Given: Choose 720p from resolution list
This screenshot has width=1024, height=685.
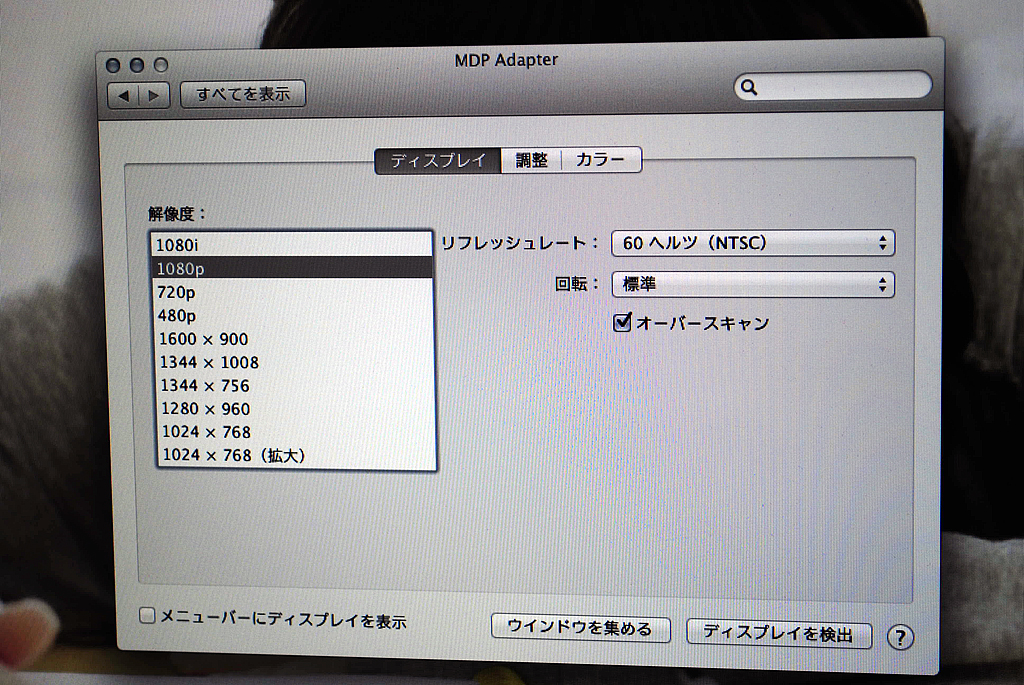Looking at the screenshot, I should point(292,291).
